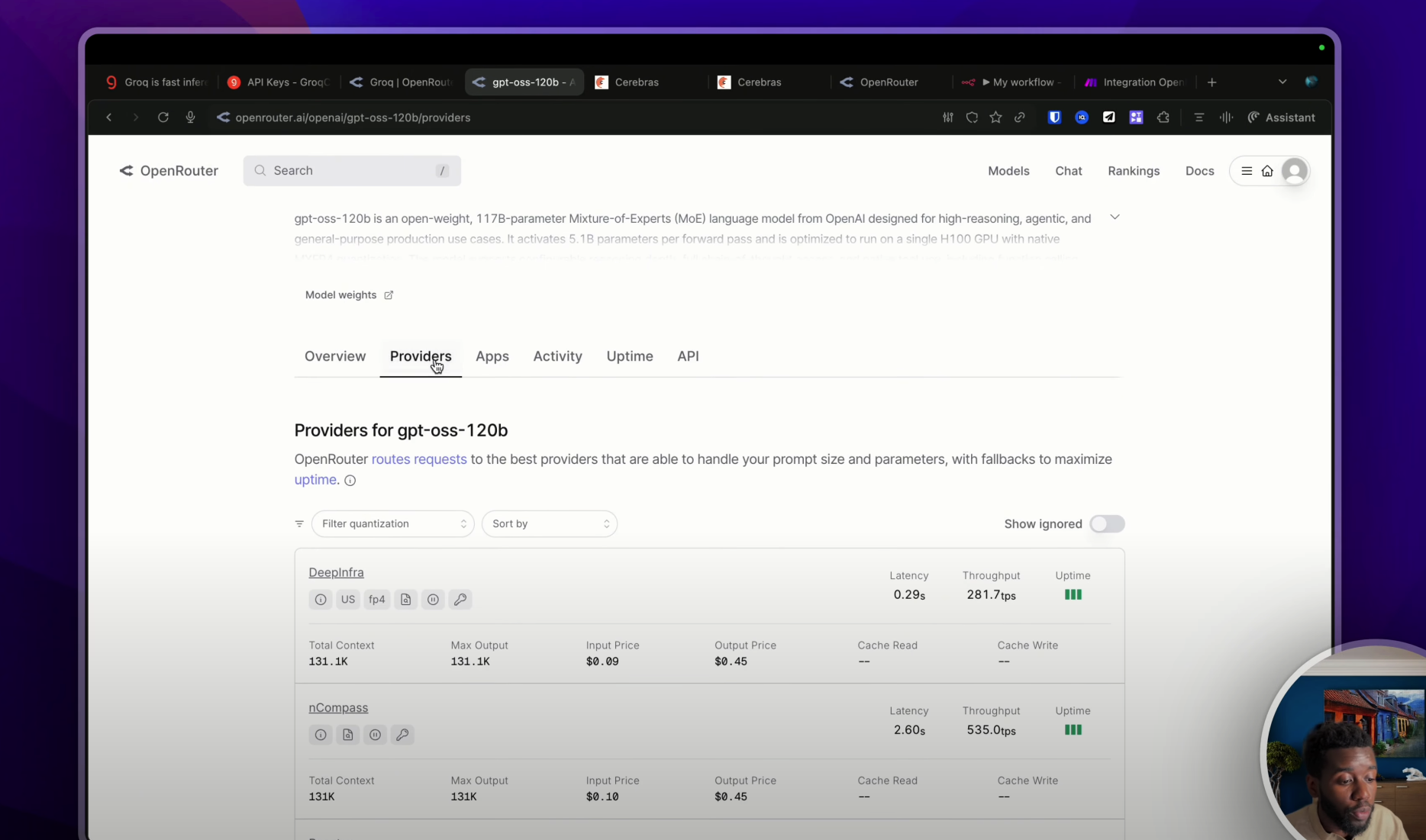Open Model weights external link
This screenshot has height=840, width=1426.
tap(349, 295)
